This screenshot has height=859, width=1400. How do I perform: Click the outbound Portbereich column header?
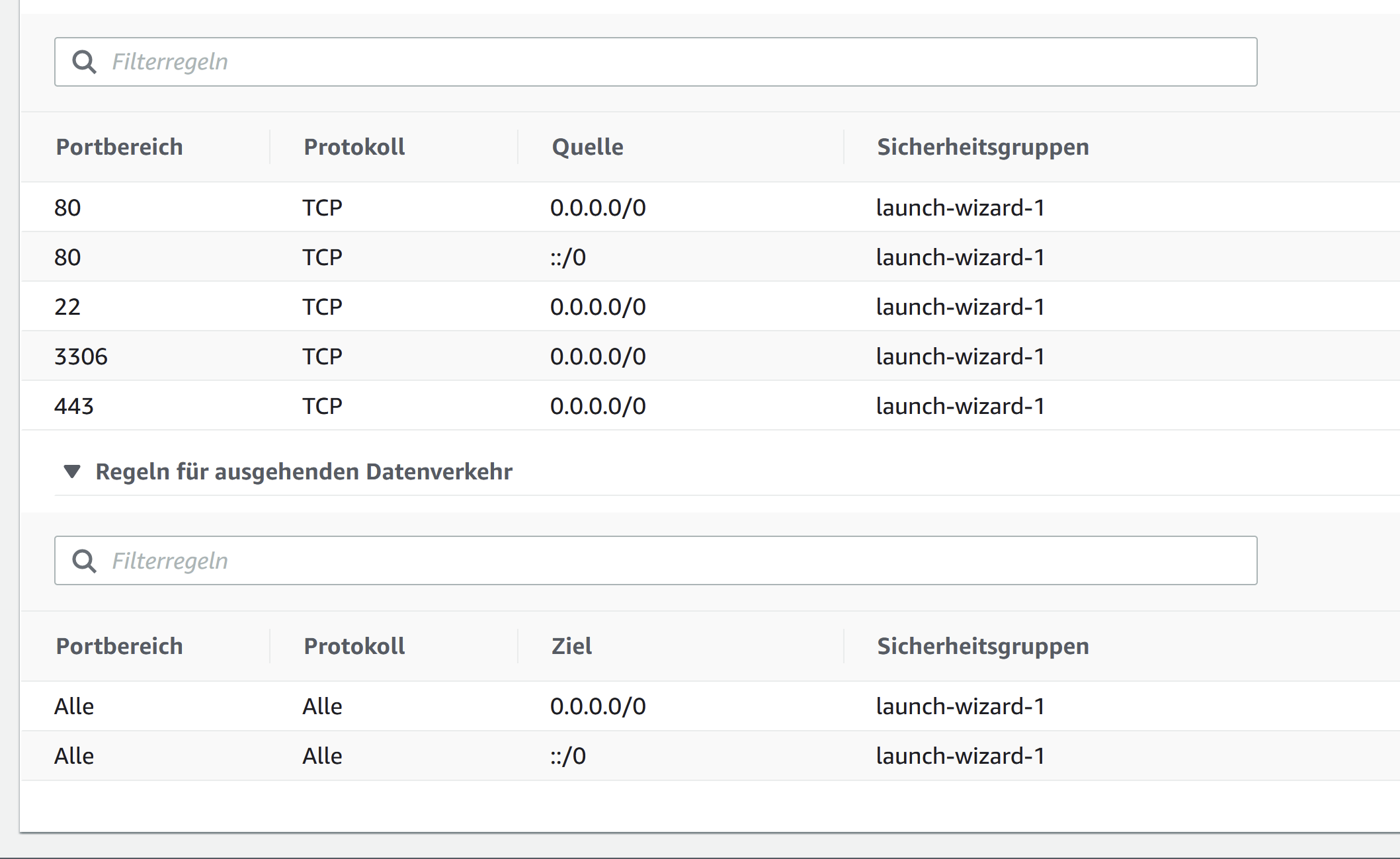point(120,646)
